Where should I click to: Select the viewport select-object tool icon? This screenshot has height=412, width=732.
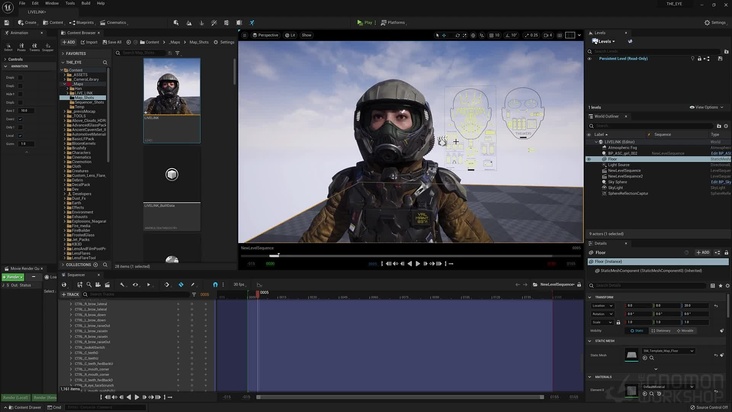(x=437, y=35)
